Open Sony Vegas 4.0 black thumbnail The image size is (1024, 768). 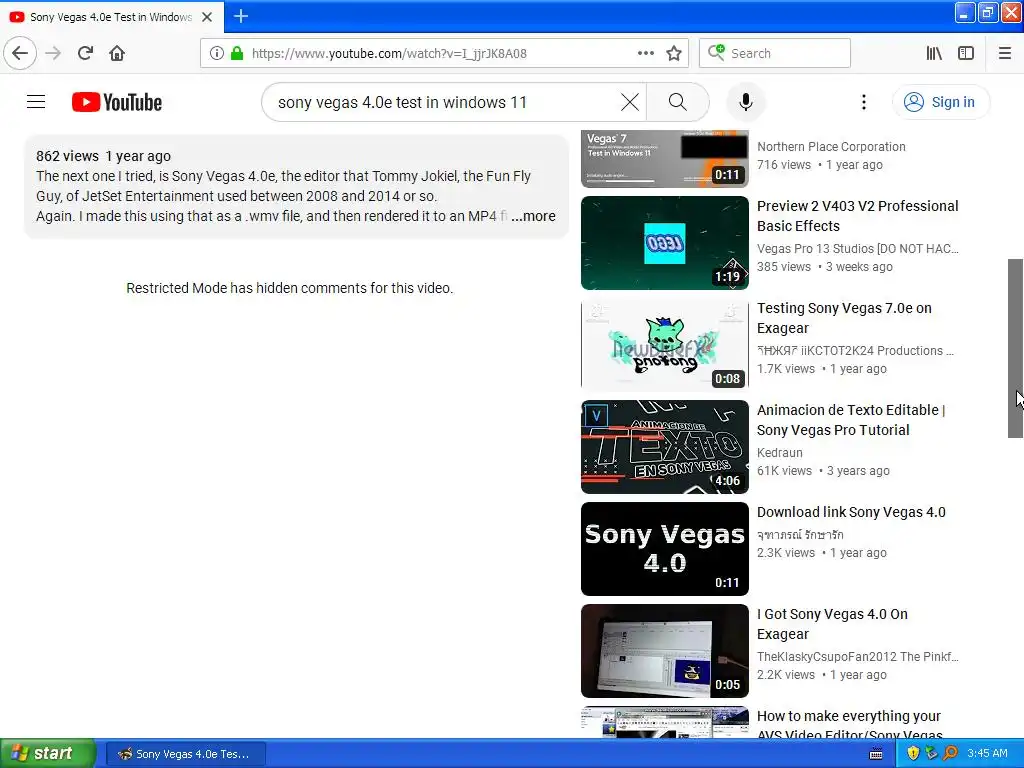click(665, 549)
